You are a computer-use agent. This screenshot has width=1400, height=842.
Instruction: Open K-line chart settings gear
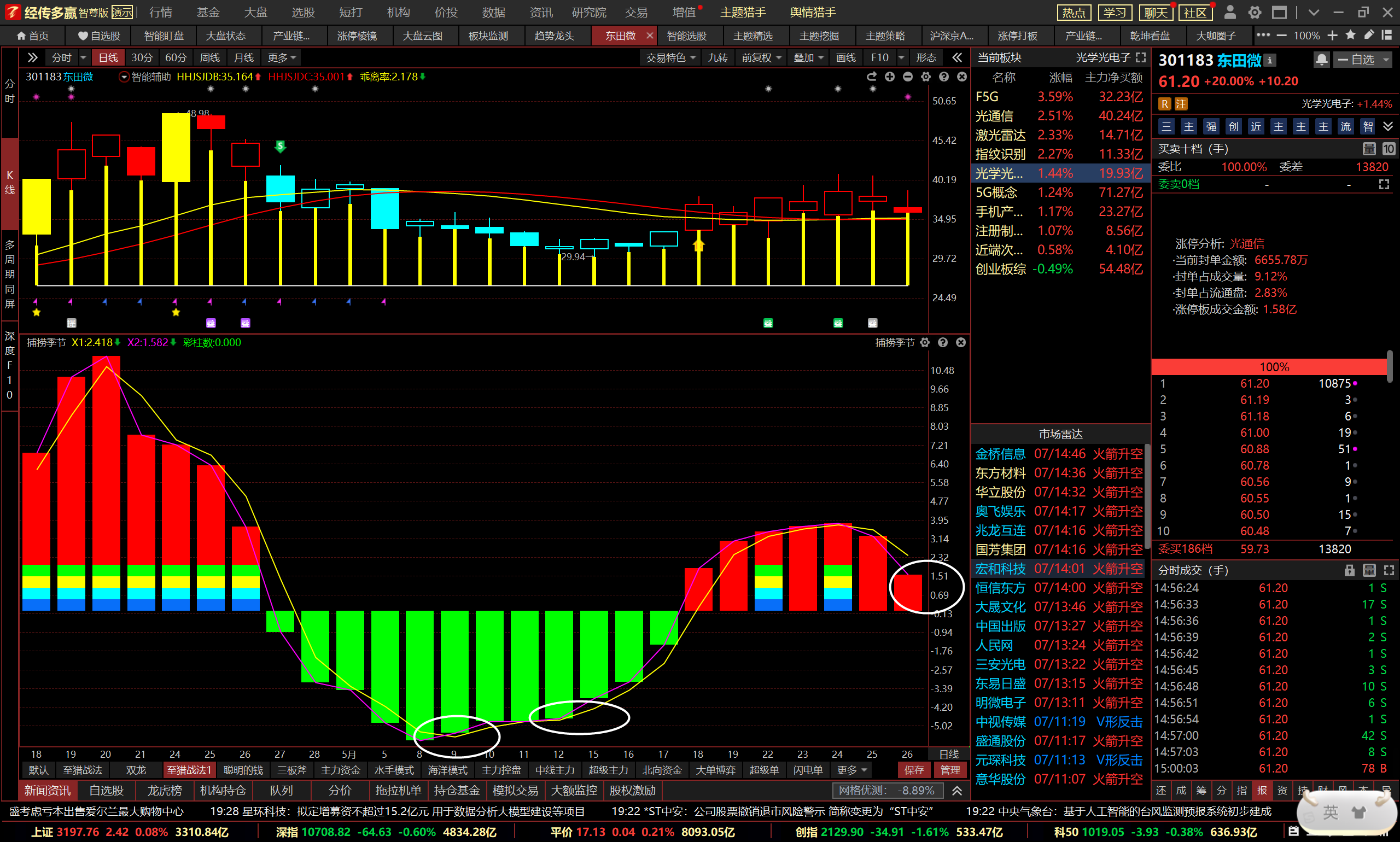pos(925,77)
